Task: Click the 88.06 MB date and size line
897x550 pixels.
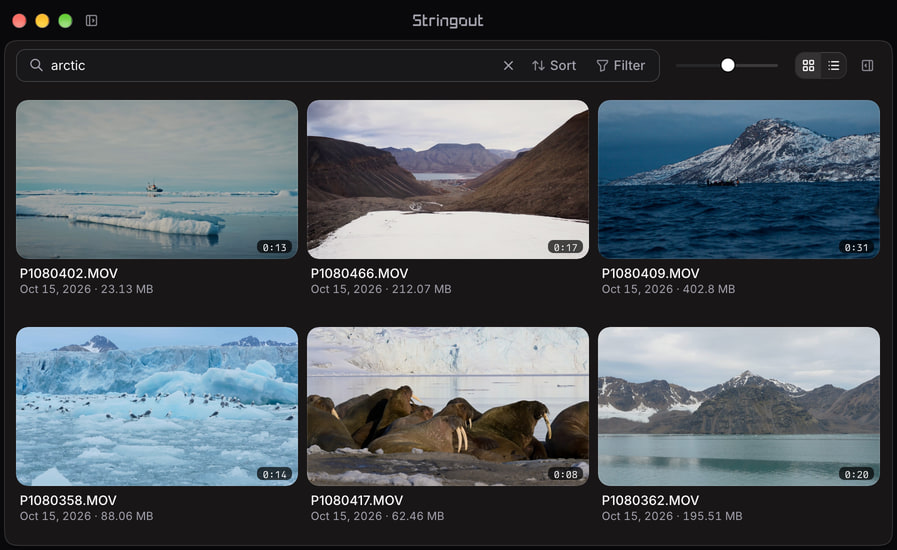Action: click(x=86, y=516)
